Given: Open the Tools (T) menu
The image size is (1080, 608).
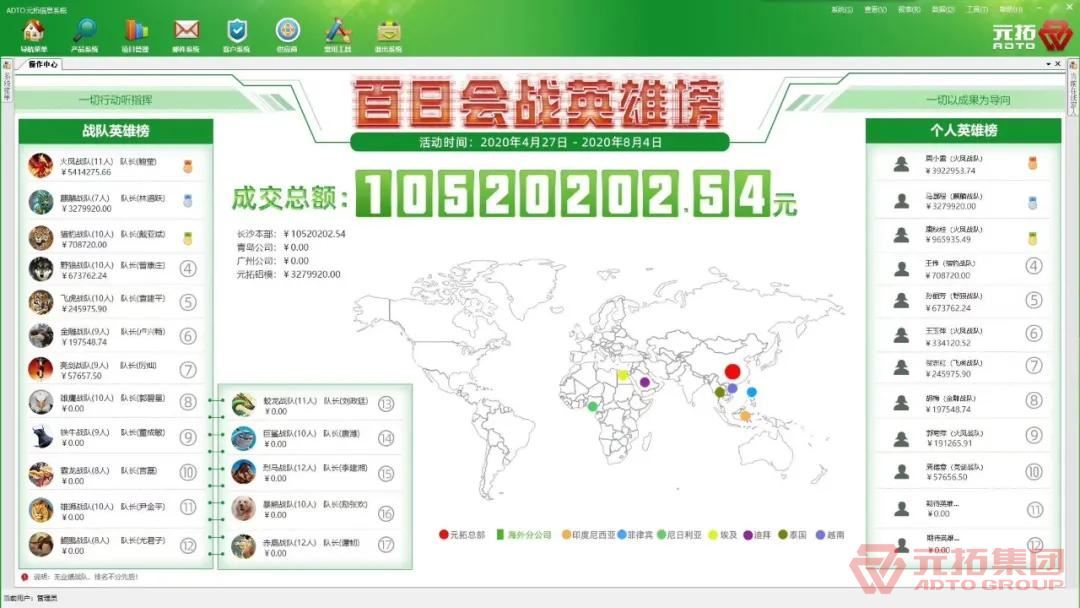Looking at the screenshot, I should 976,10.
